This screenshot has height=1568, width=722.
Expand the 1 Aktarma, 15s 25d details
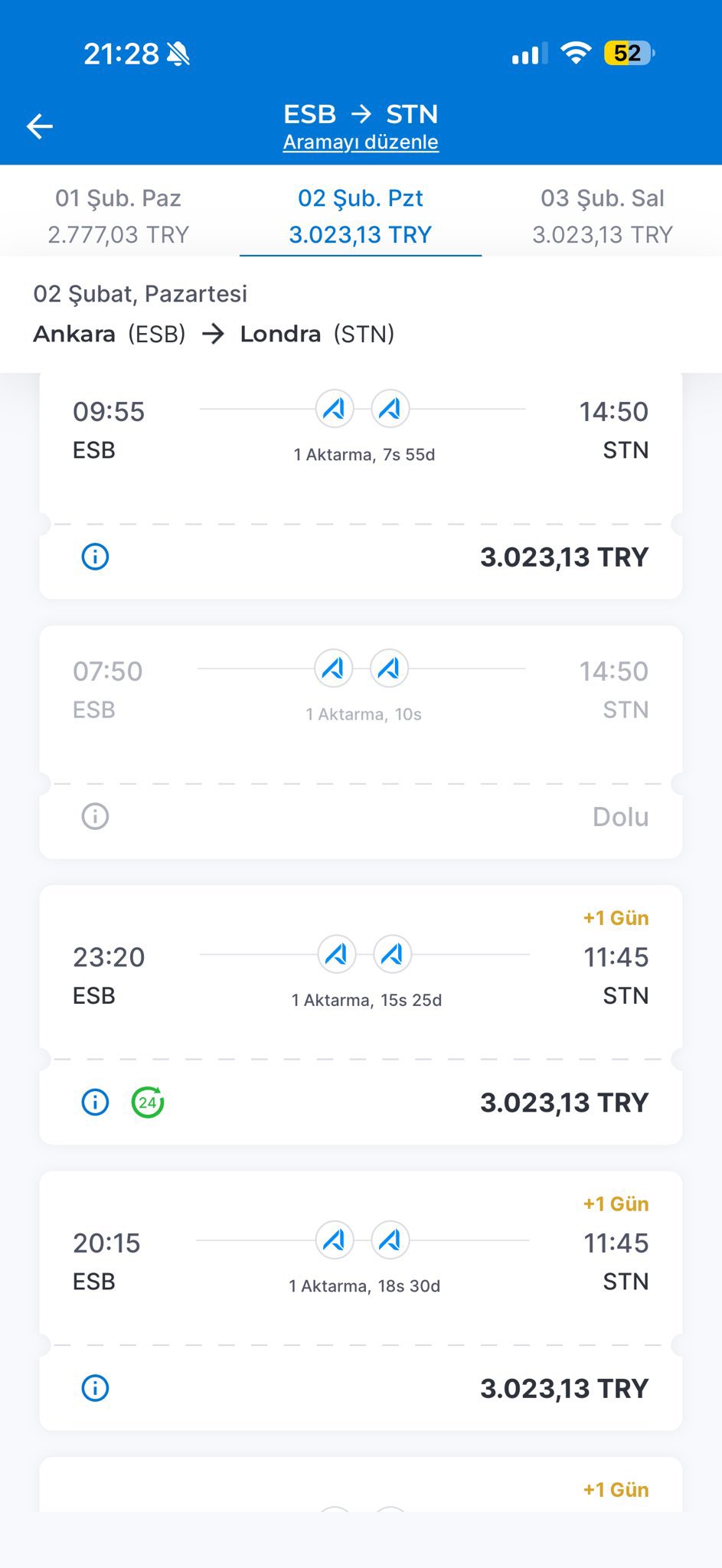[367, 1000]
